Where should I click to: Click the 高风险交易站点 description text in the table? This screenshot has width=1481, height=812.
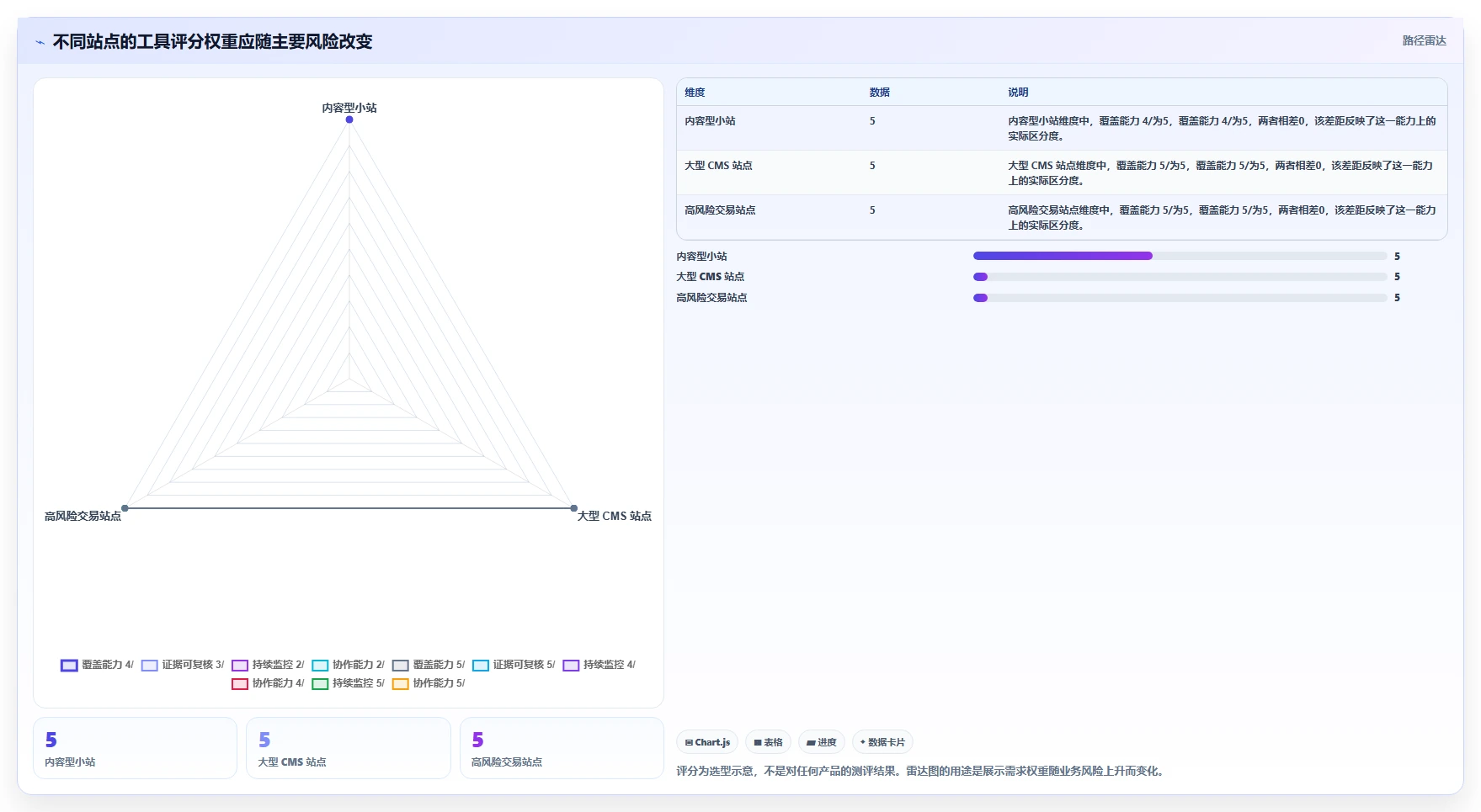point(1222,218)
